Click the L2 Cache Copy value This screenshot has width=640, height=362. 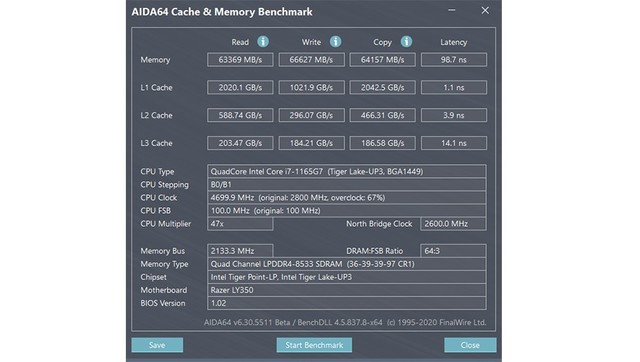tap(382, 115)
